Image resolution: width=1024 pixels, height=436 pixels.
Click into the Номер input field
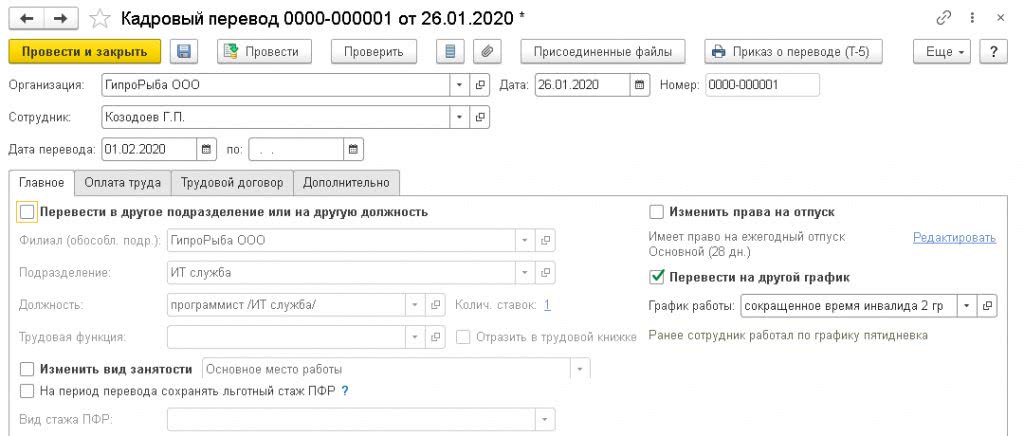click(x=762, y=85)
